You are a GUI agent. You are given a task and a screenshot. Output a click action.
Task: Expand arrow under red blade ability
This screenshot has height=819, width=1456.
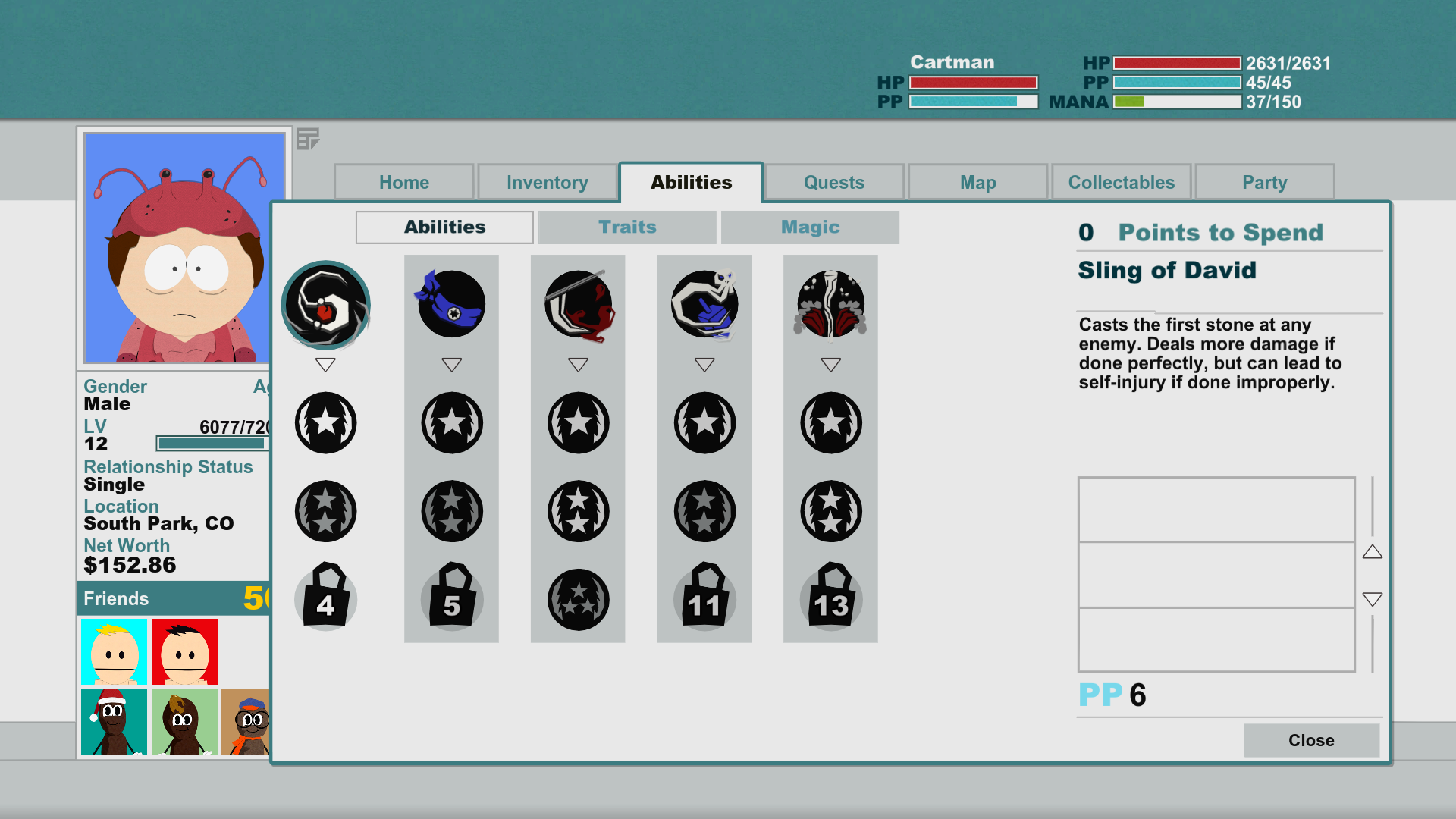[x=579, y=365]
